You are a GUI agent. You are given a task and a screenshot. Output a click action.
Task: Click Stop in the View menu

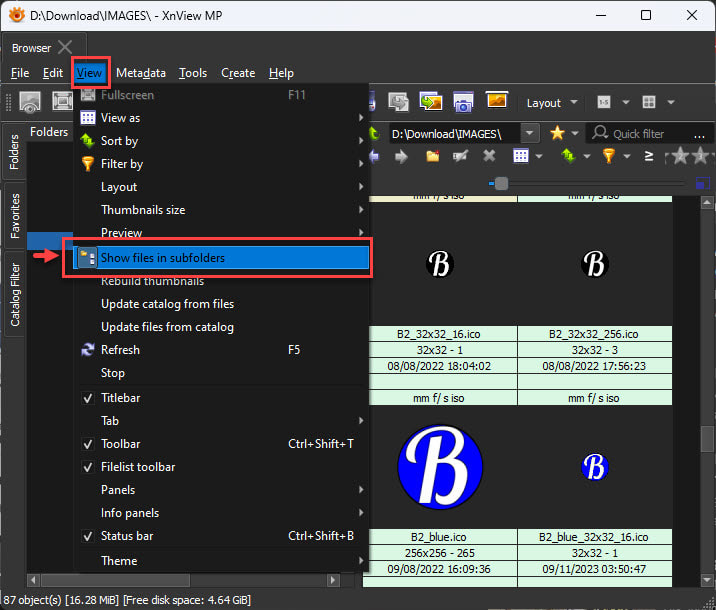point(221,373)
